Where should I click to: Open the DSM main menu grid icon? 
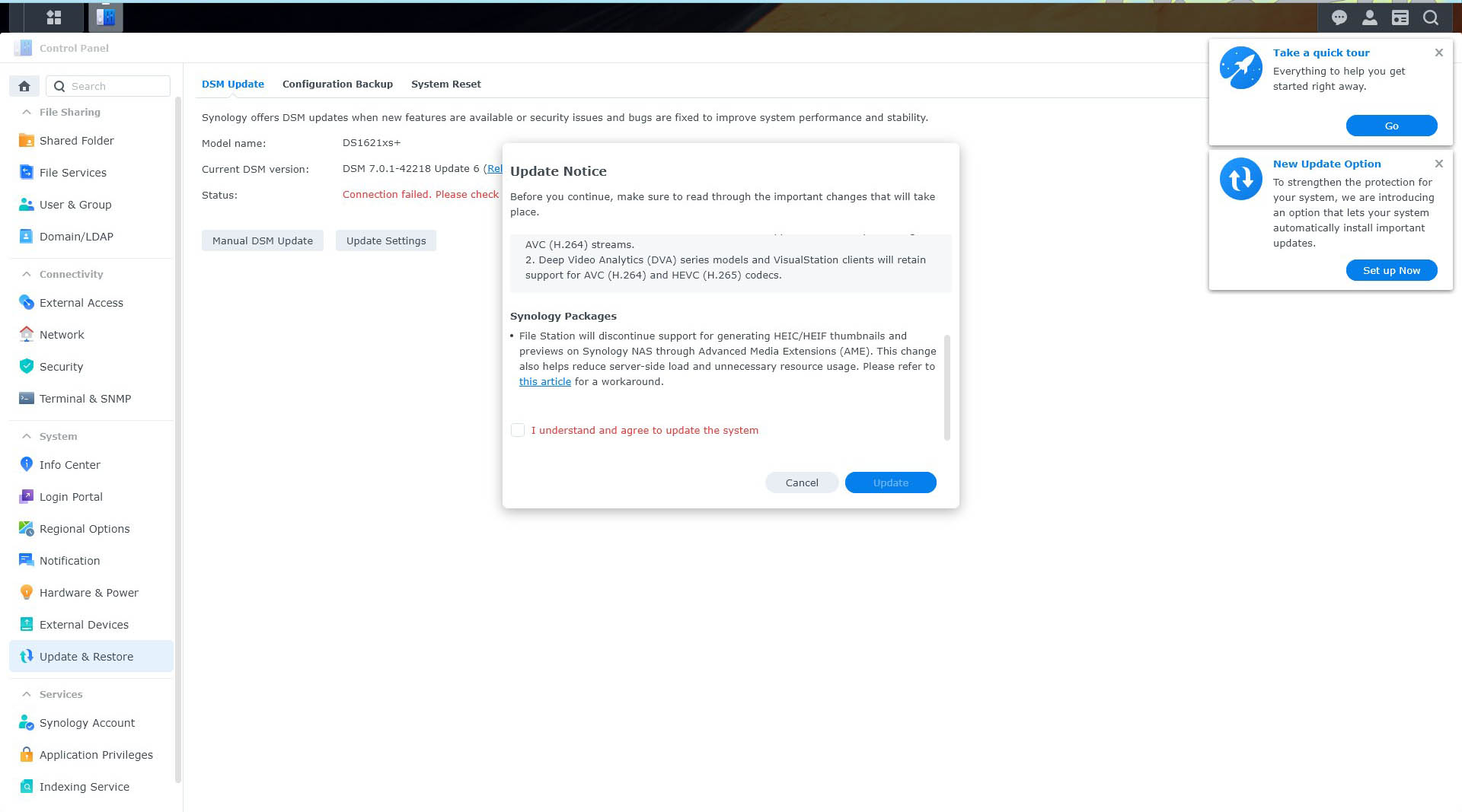pyautogui.click(x=53, y=17)
